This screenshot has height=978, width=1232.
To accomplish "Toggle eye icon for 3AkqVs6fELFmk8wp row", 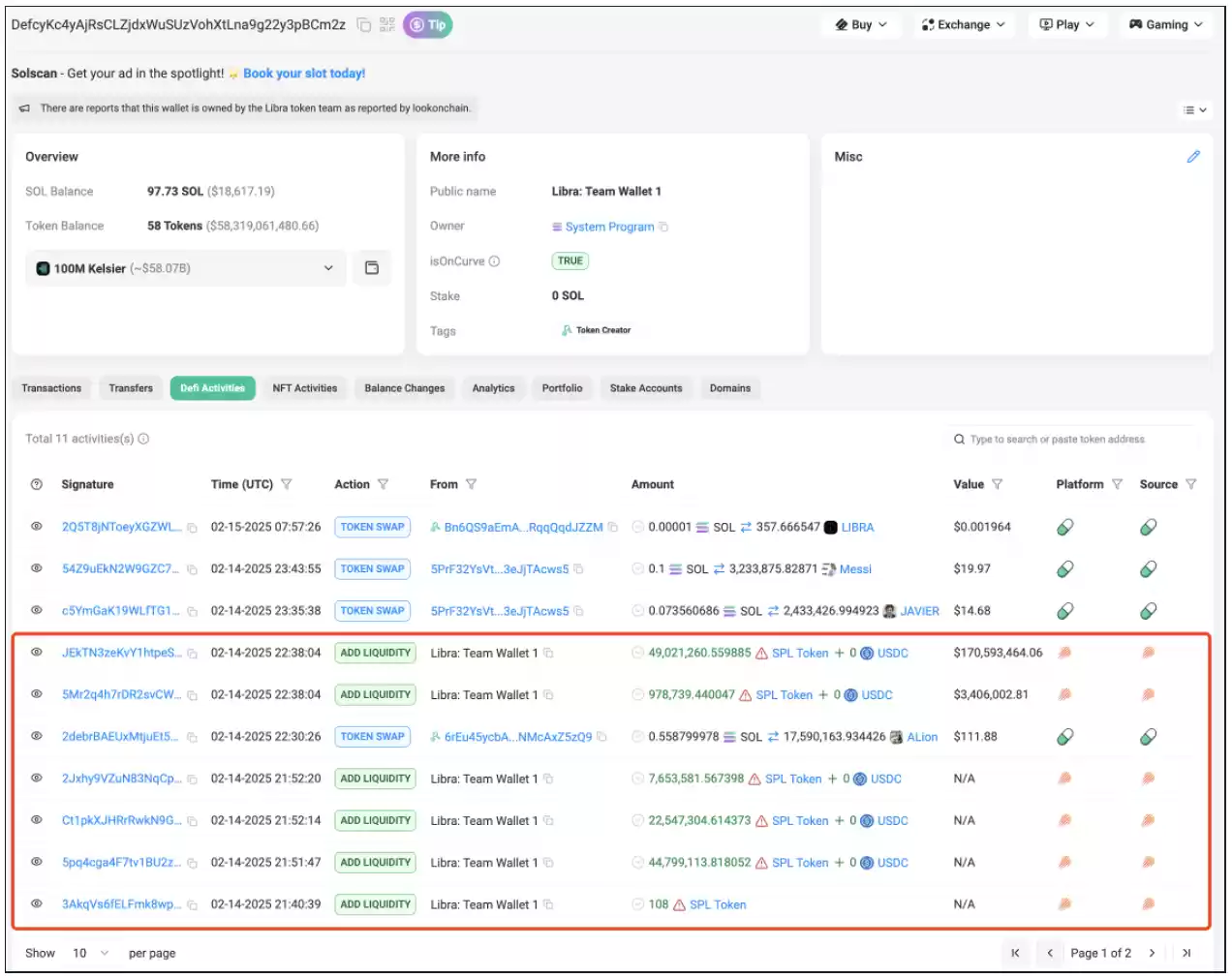I will (x=37, y=903).
